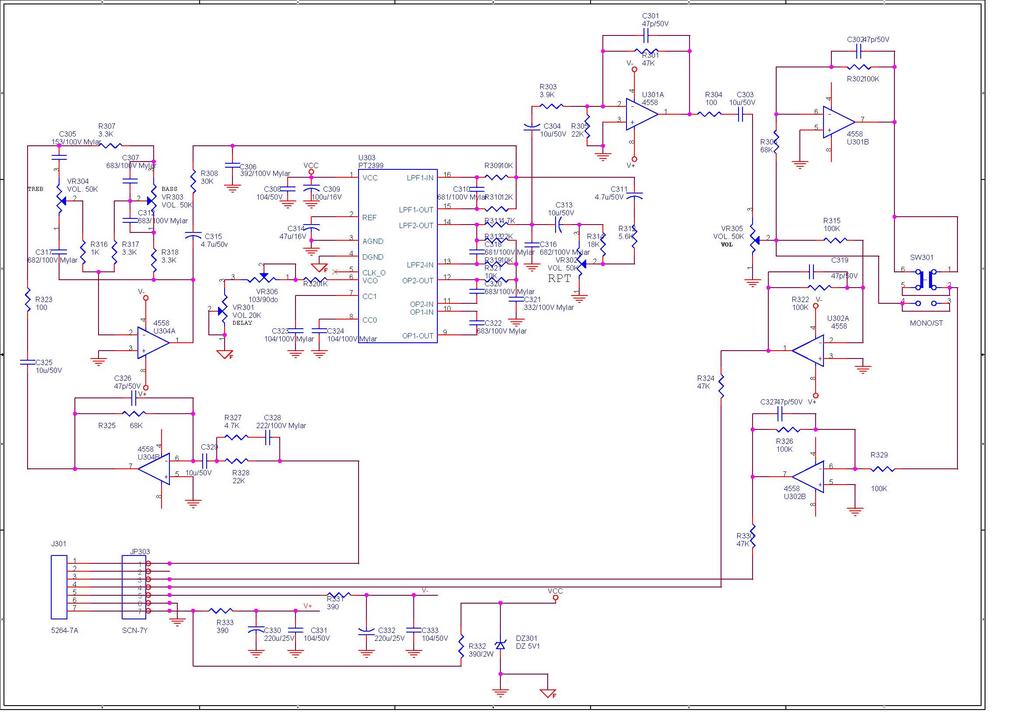The height and width of the screenshot is (724, 1024).
Task: Select the VR305 volume potentiometer symbol
Action: [754, 240]
